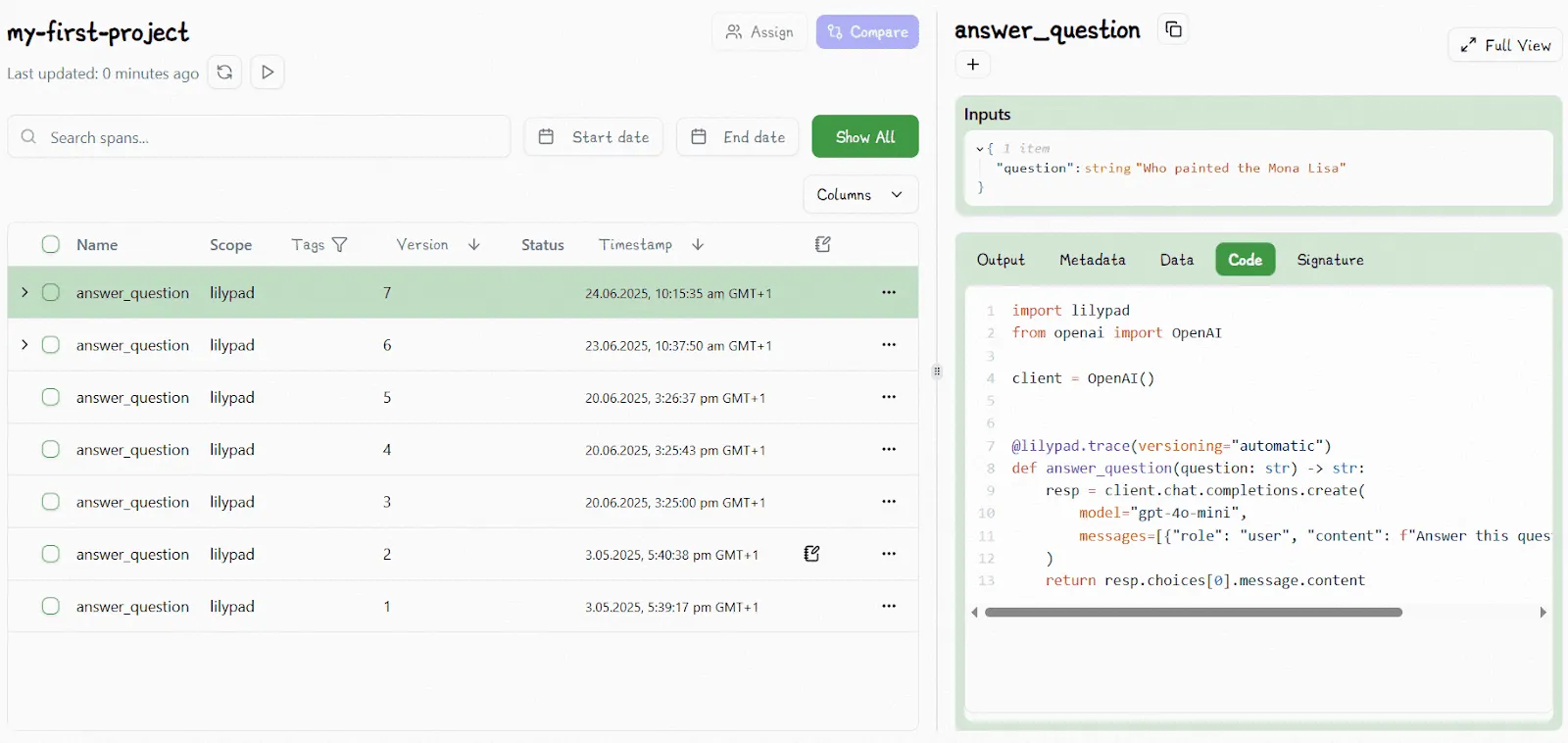Open the three-dot menu for version 7 row

889,292
